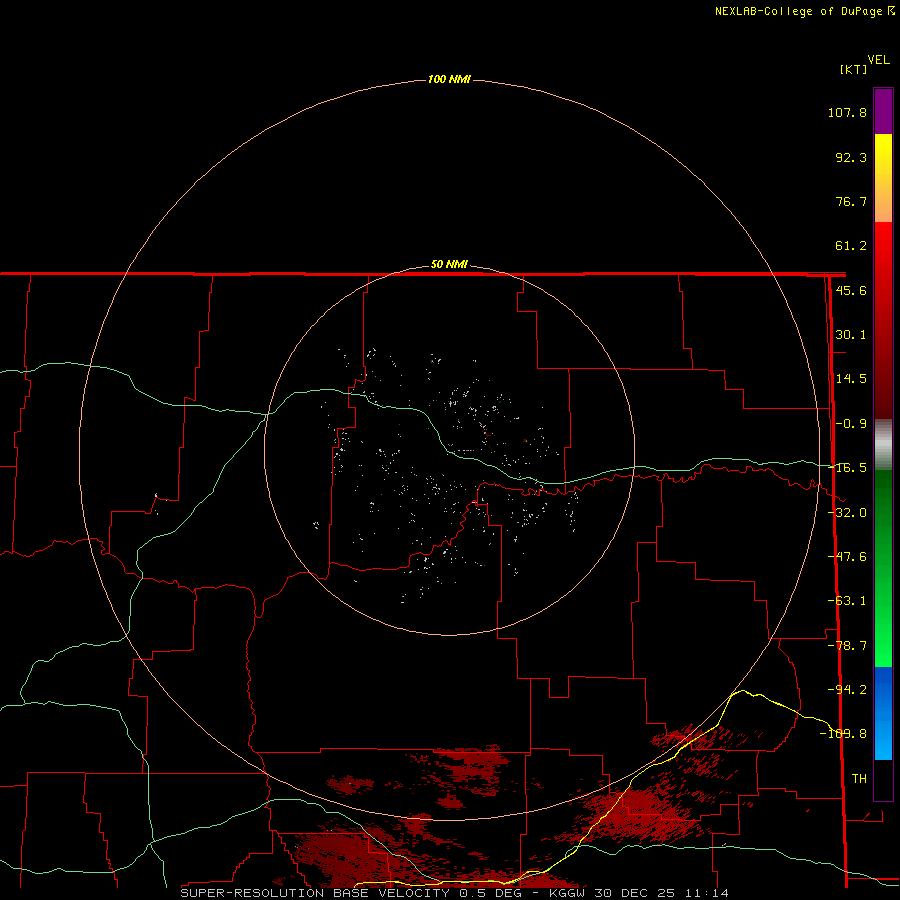Pick the bright red segment near 61.2
The image size is (900, 900).
click(x=883, y=247)
